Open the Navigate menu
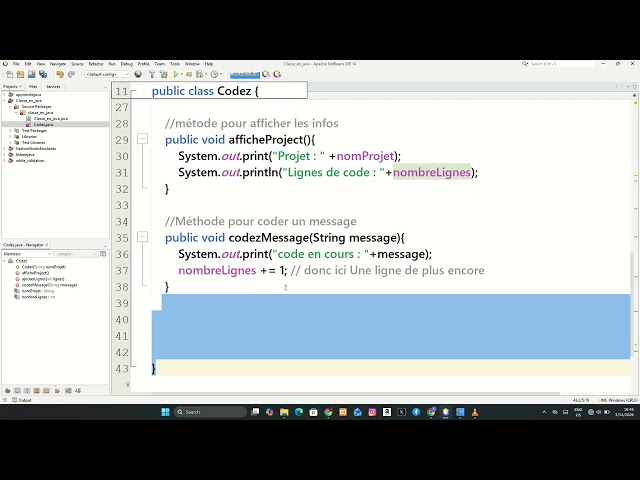The image size is (640, 480). [x=58, y=64]
